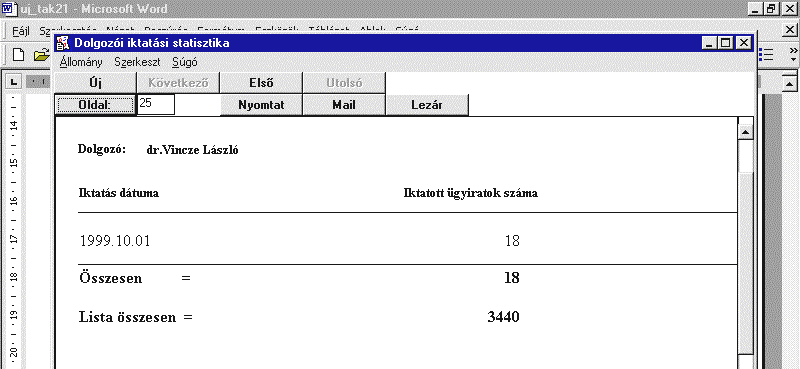Click the Lezár button
Image resolution: width=800 pixels, height=369 pixels.
click(x=427, y=105)
